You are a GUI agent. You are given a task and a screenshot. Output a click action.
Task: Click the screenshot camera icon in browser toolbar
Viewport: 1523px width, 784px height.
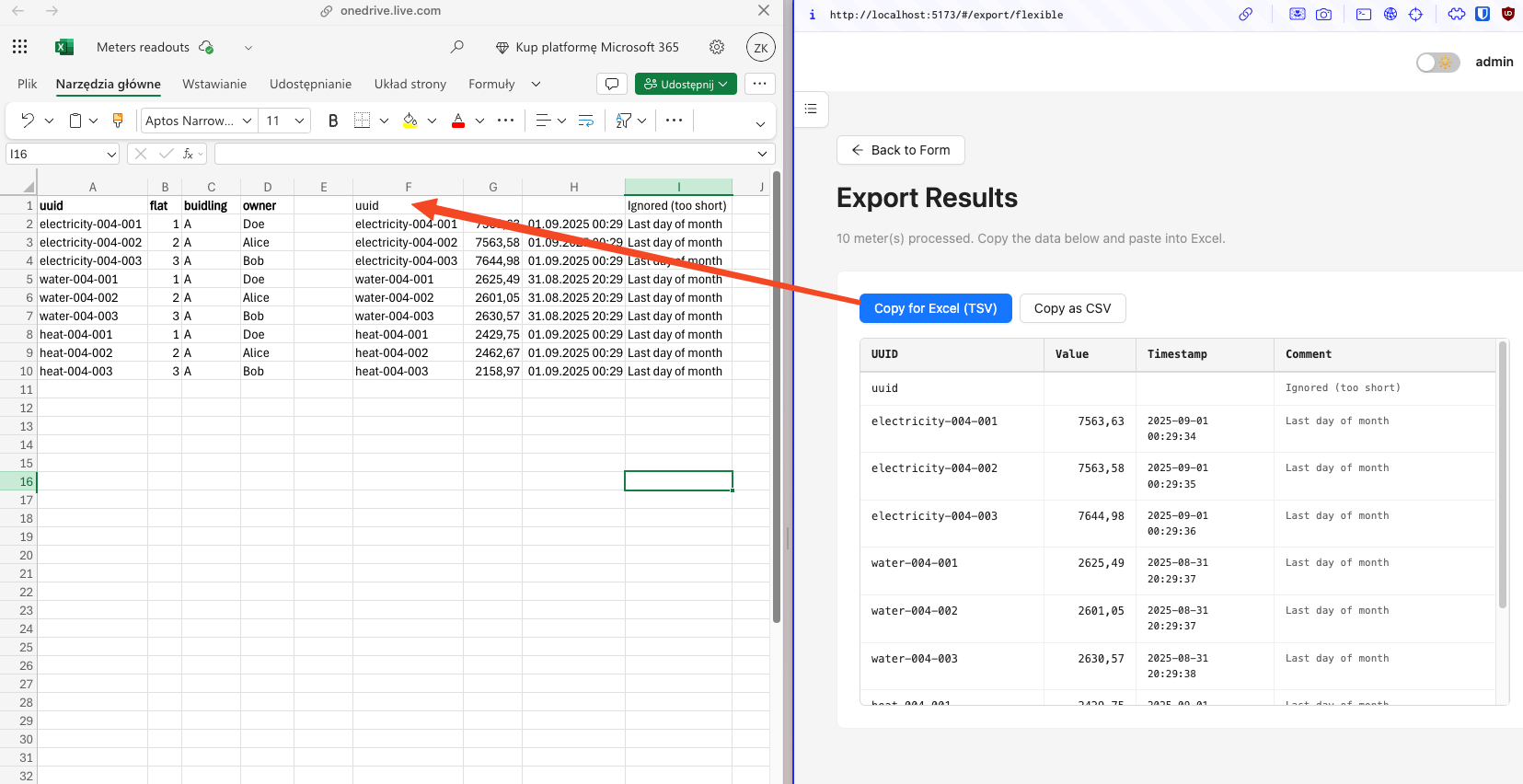1323,15
